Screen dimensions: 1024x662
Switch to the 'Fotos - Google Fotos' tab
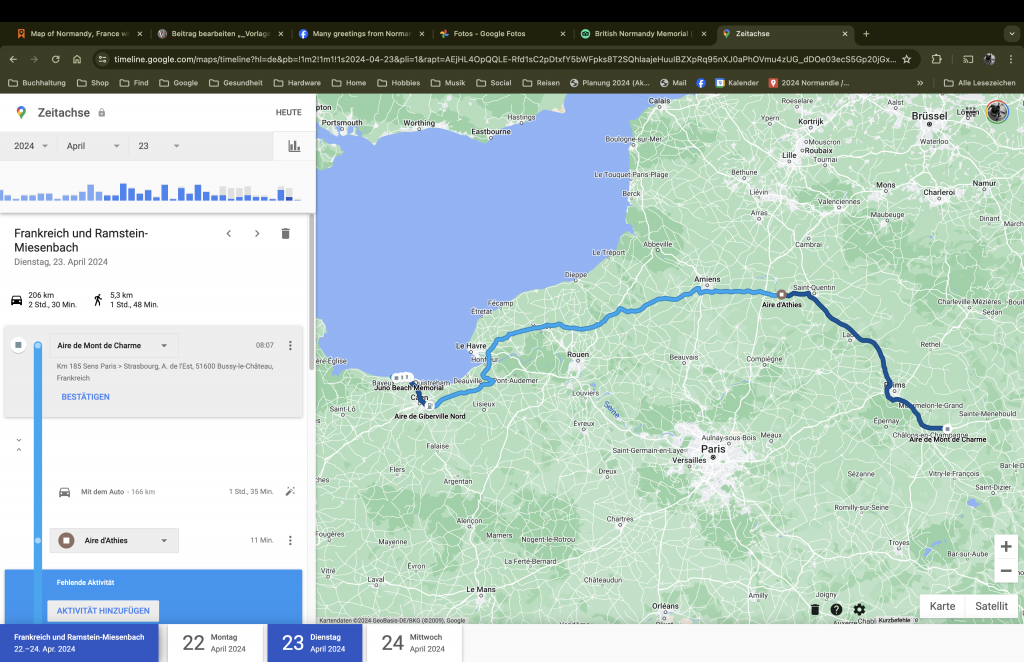point(502,34)
